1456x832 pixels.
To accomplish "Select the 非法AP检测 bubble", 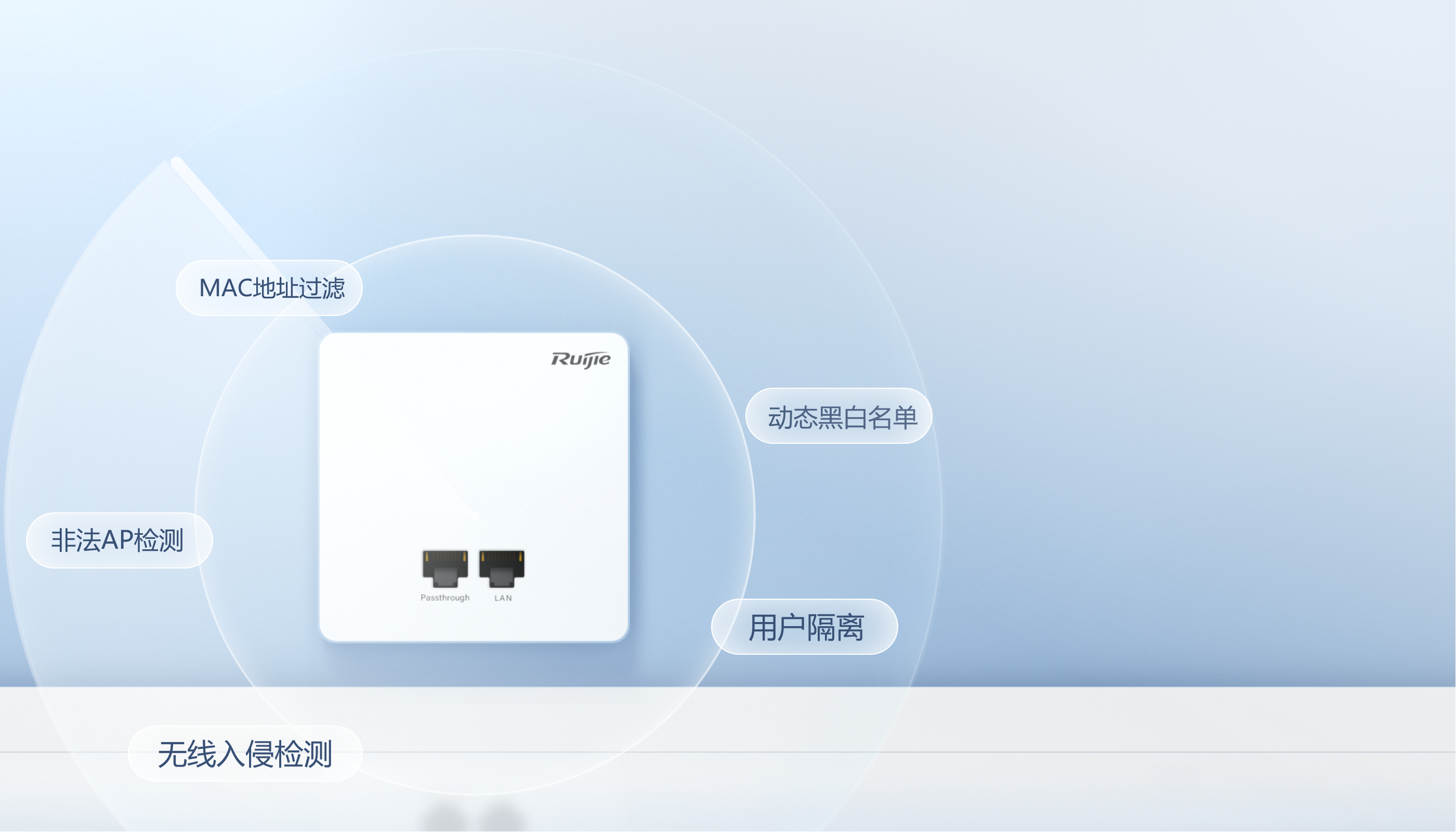I will pyautogui.click(x=120, y=540).
